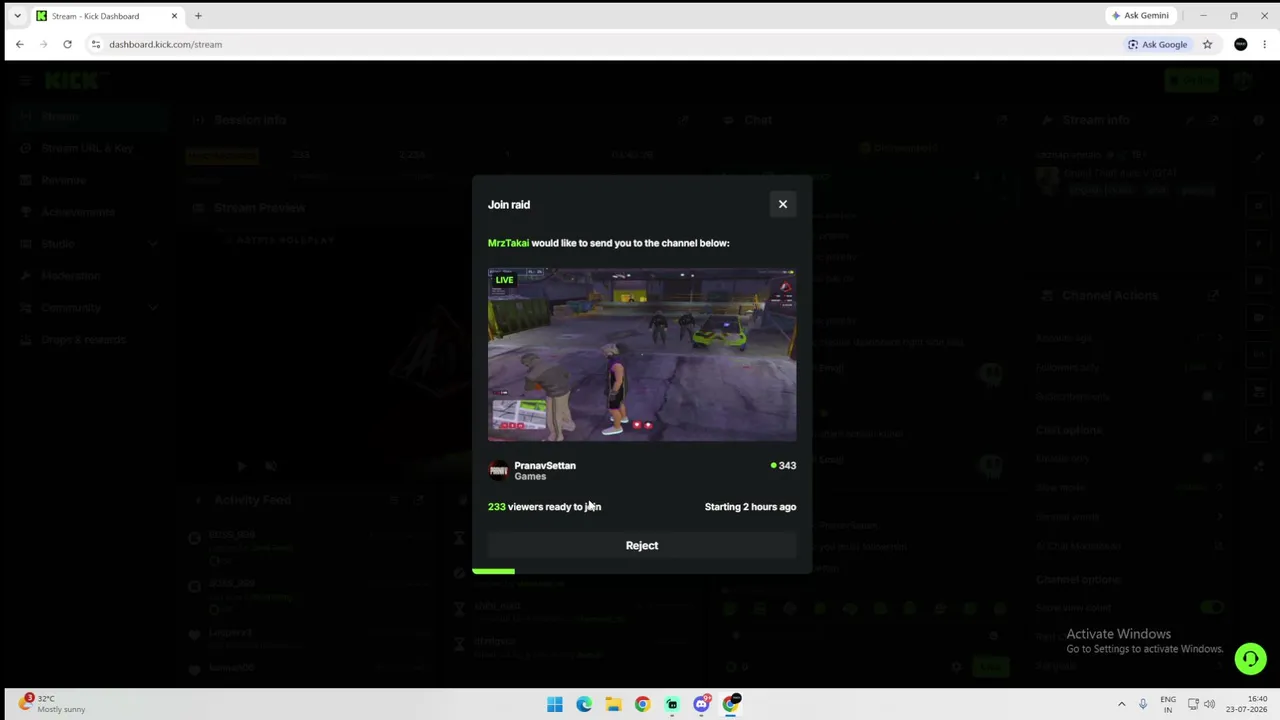Open the Windows Start menu
This screenshot has height=720, width=1280.
[555, 704]
